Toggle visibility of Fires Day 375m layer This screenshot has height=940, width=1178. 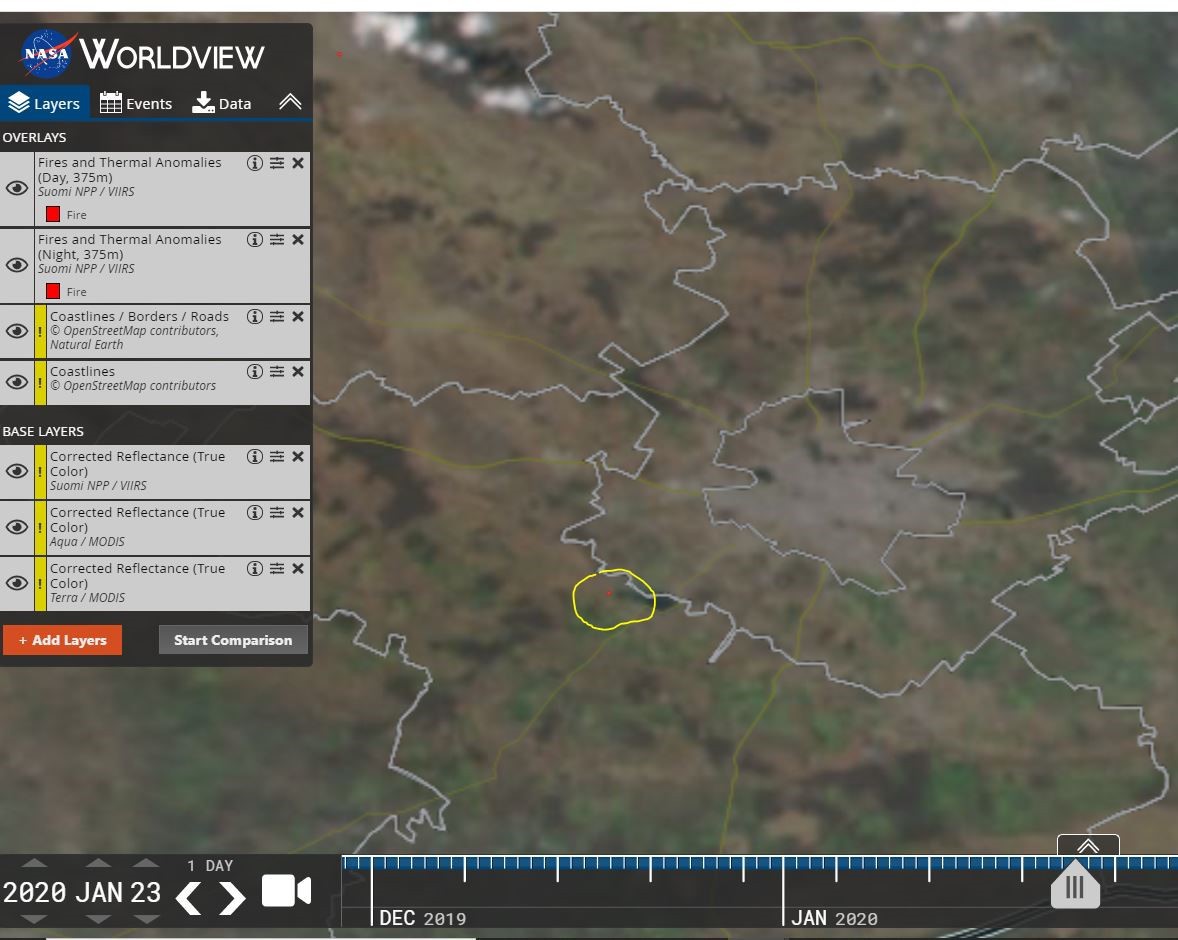pos(17,188)
